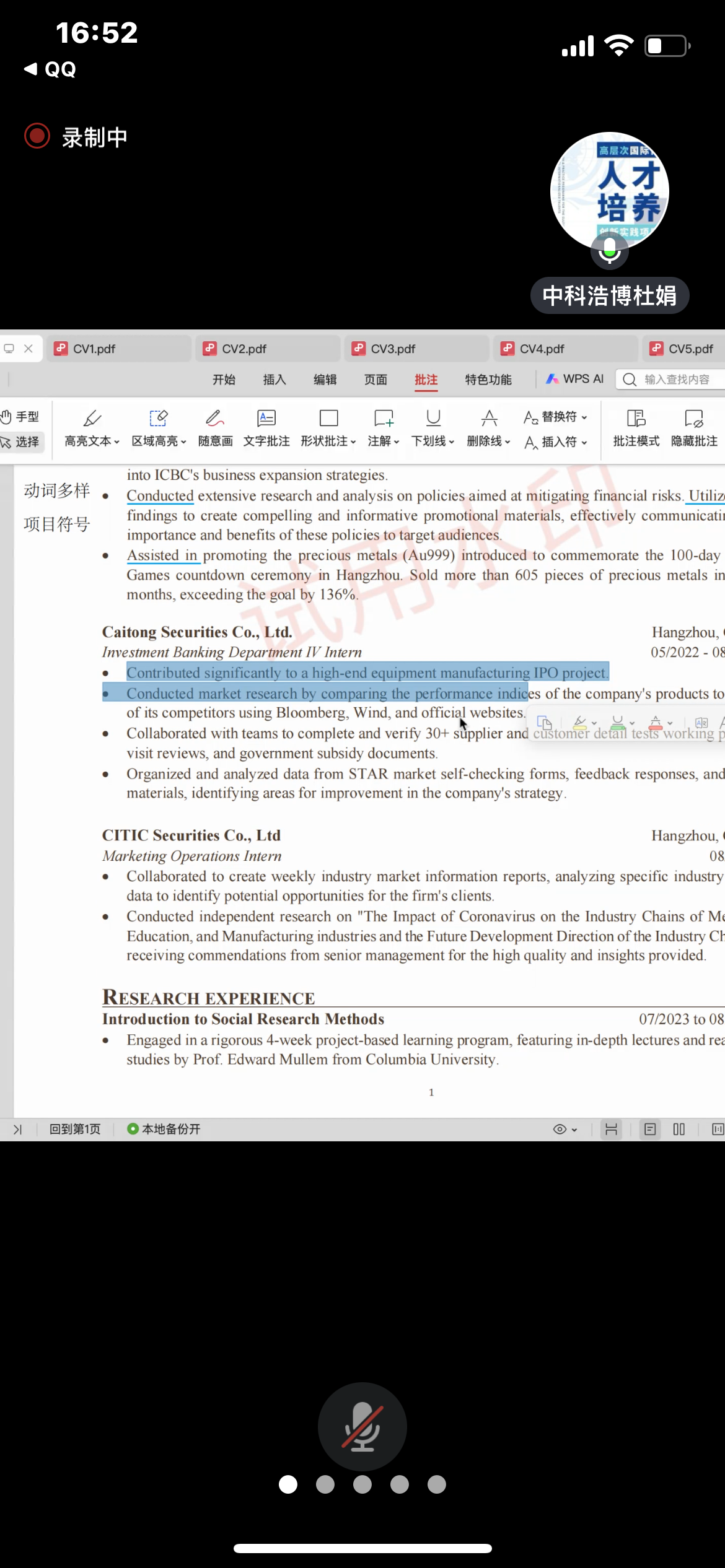725x1568 pixels.
Task: Click 回到第1页 to return to page 1
Action: (75, 1129)
